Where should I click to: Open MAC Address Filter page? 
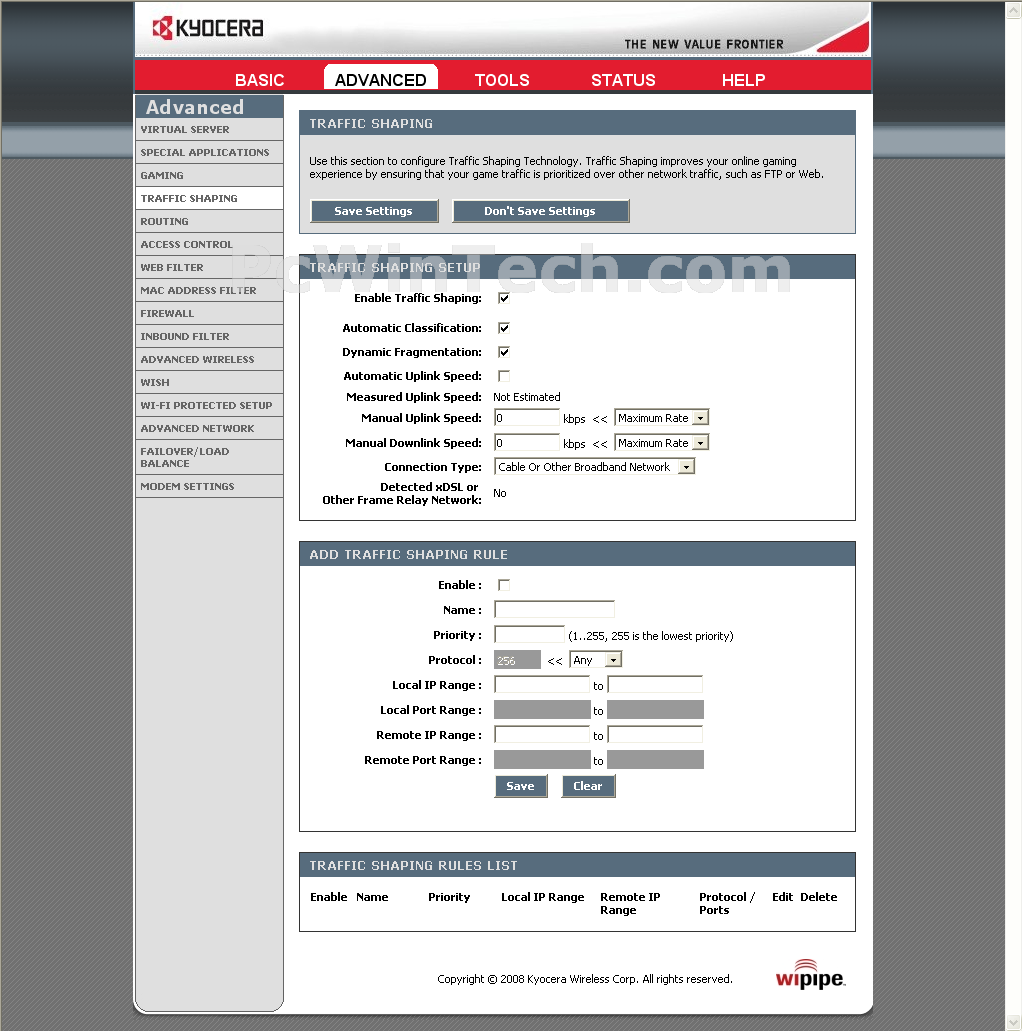tap(209, 291)
